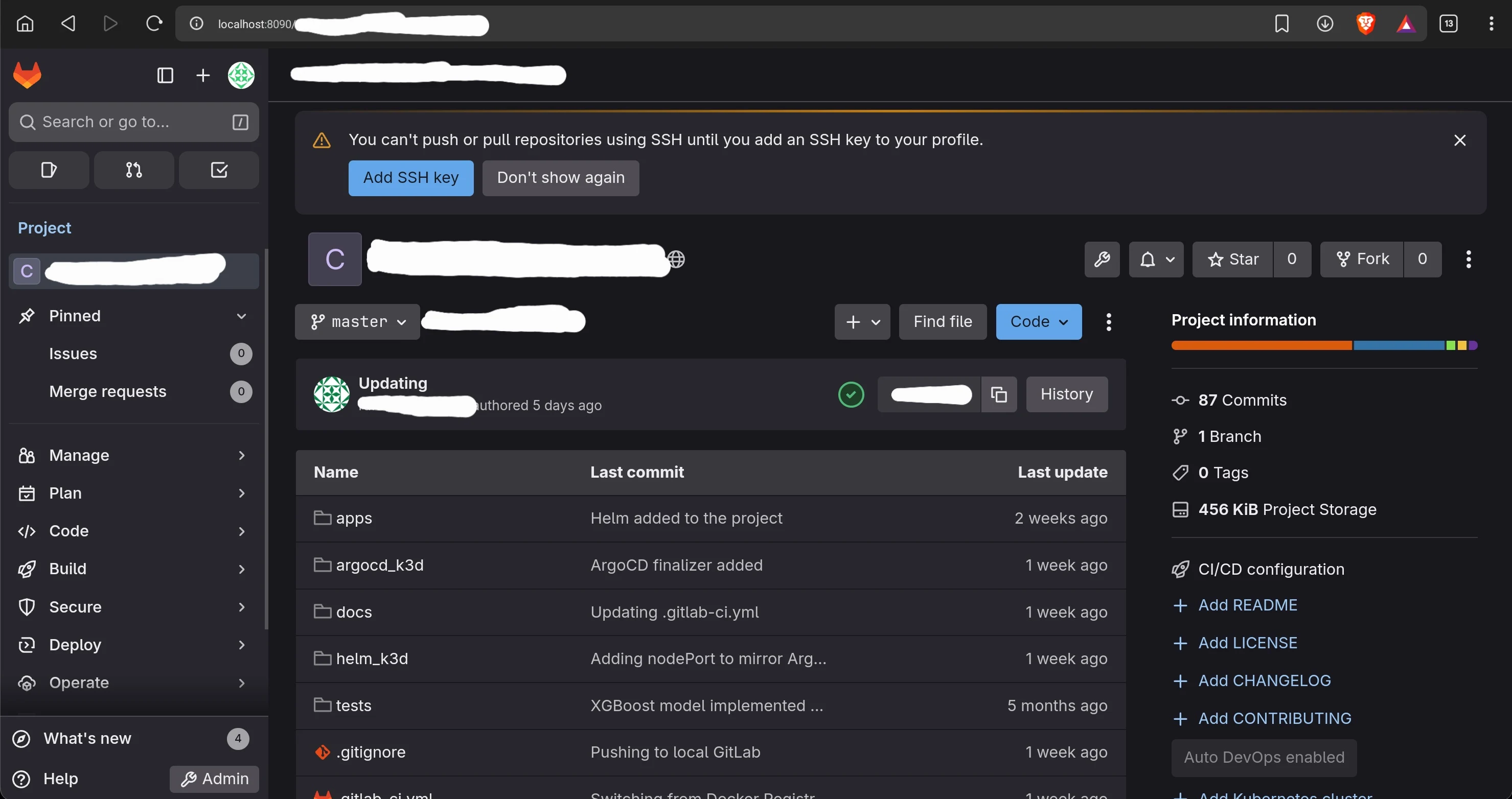Click the project avatar letter C
This screenshot has height=799, width=1512.
tap(335, 260)
